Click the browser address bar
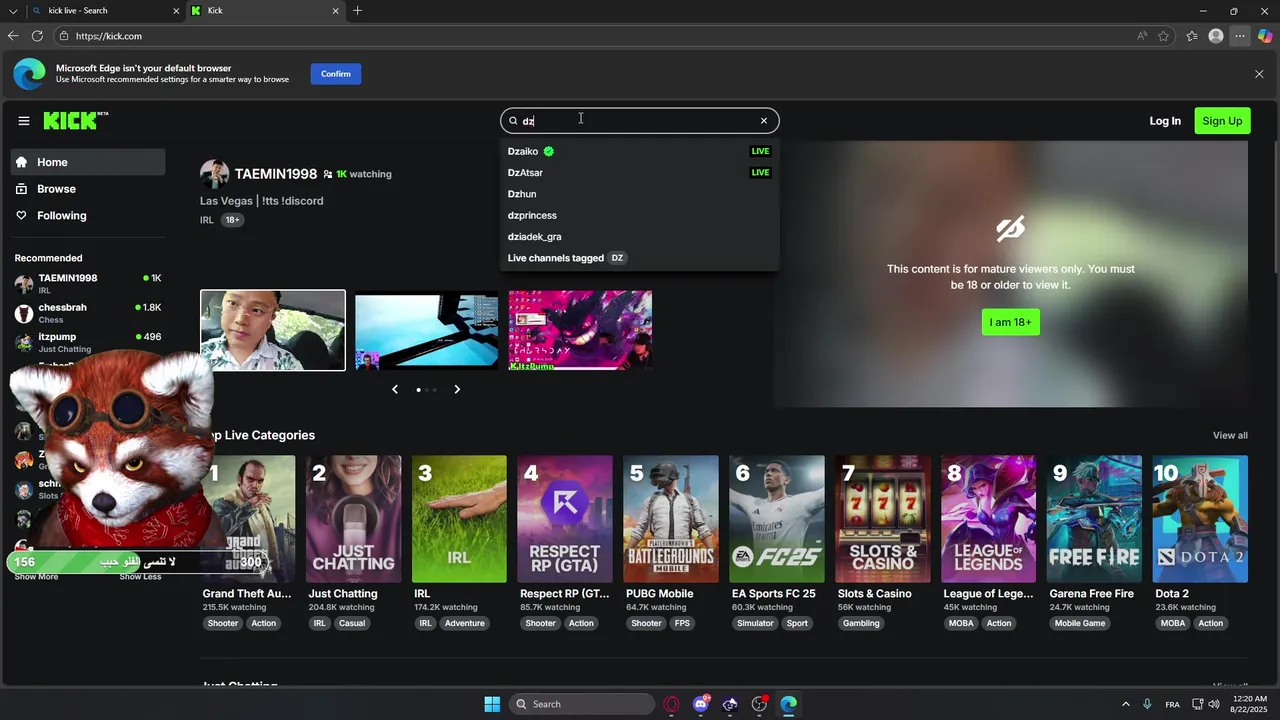The width and height of the screenshot is (1280, 720). tap(600, 36)
